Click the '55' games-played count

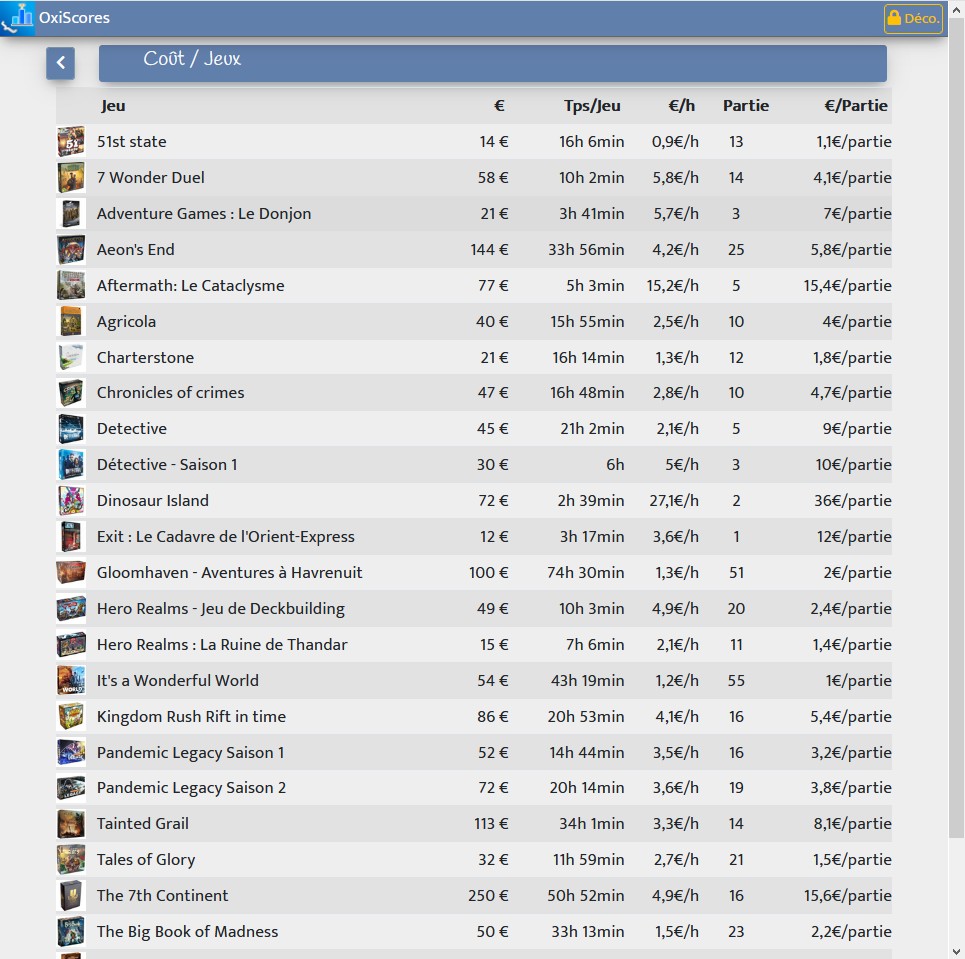736,680
